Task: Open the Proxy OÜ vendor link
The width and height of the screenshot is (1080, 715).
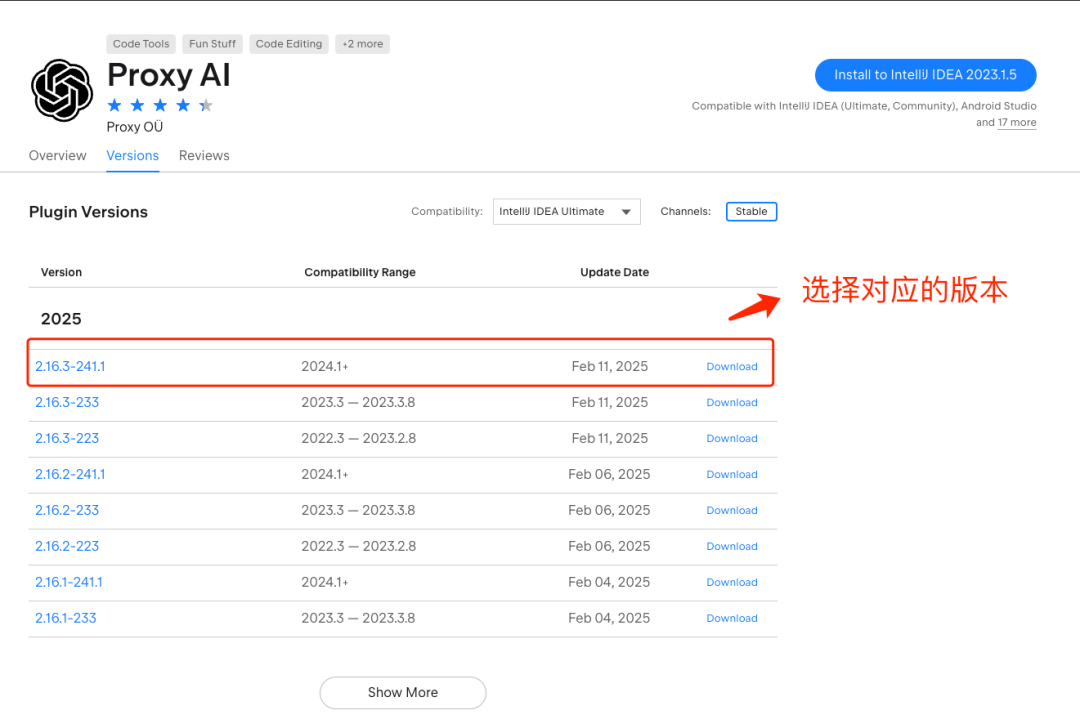Action: (135, 127)
